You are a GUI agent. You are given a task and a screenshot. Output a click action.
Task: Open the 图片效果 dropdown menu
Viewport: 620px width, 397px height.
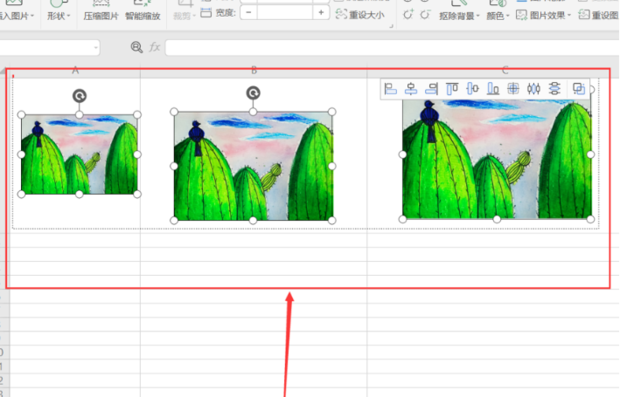tap(544, 15)
